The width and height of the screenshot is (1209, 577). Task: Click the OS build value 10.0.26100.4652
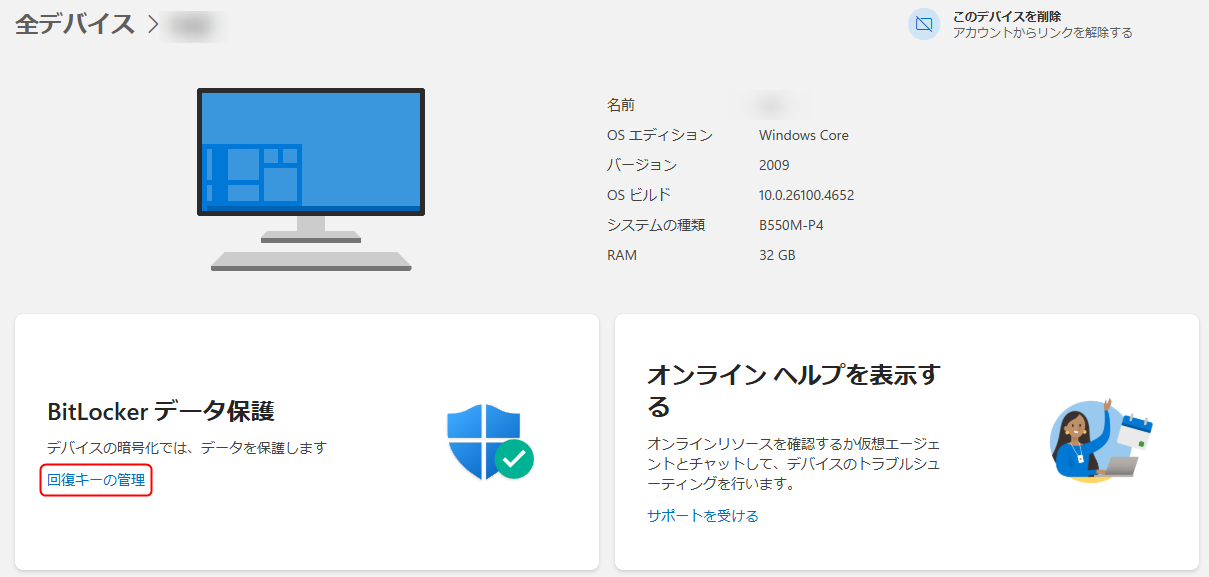point(806,195)
